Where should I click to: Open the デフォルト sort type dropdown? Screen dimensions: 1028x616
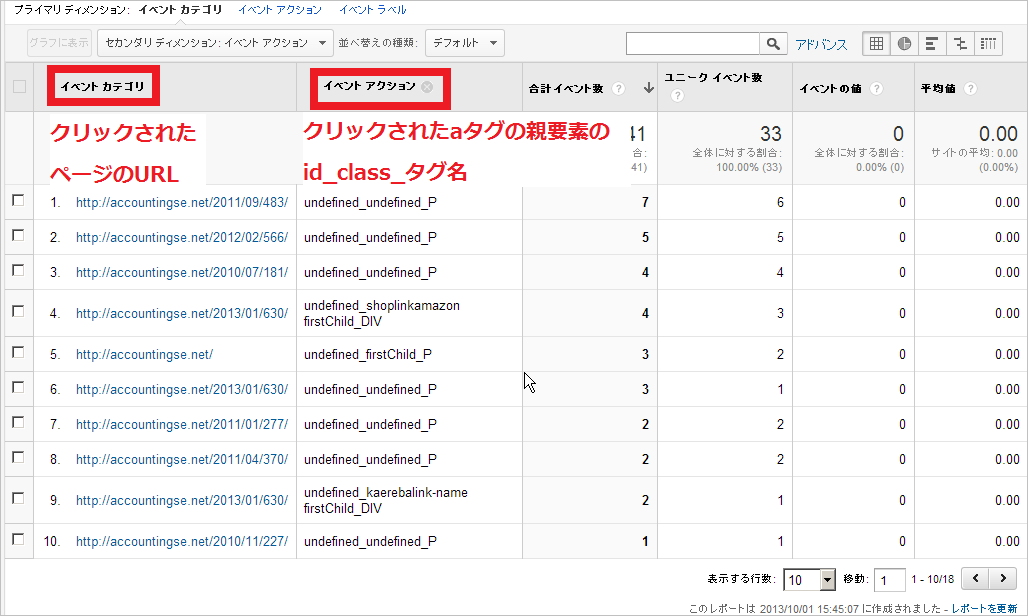click(x=465, y=43)
